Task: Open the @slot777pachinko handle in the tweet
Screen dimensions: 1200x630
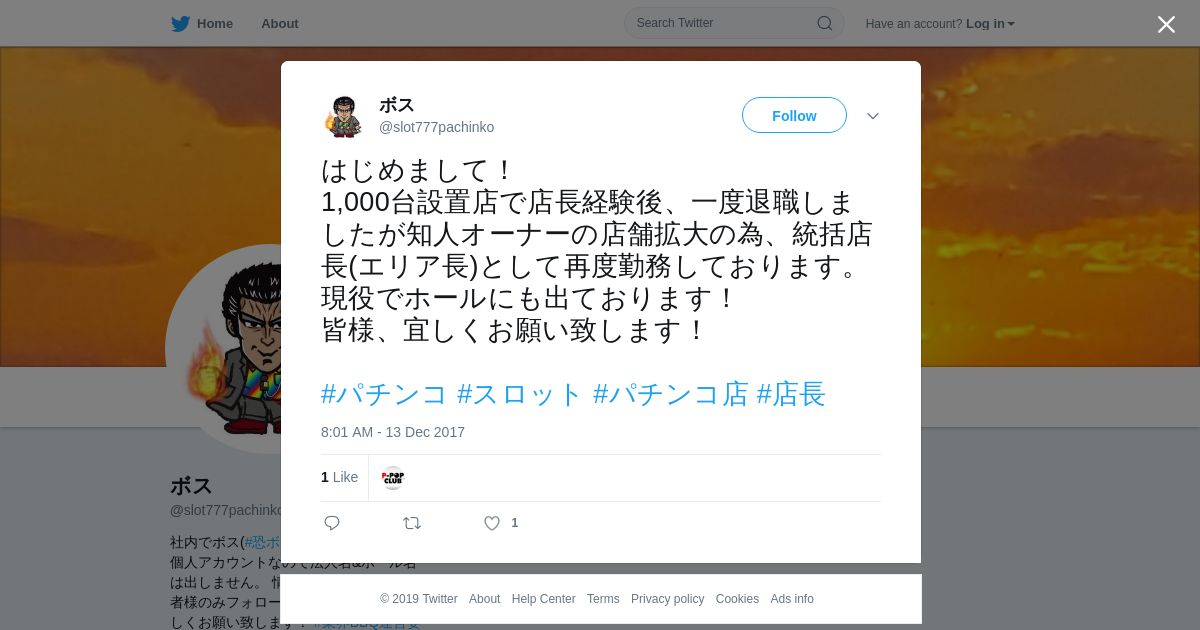Action: (436, 127)
